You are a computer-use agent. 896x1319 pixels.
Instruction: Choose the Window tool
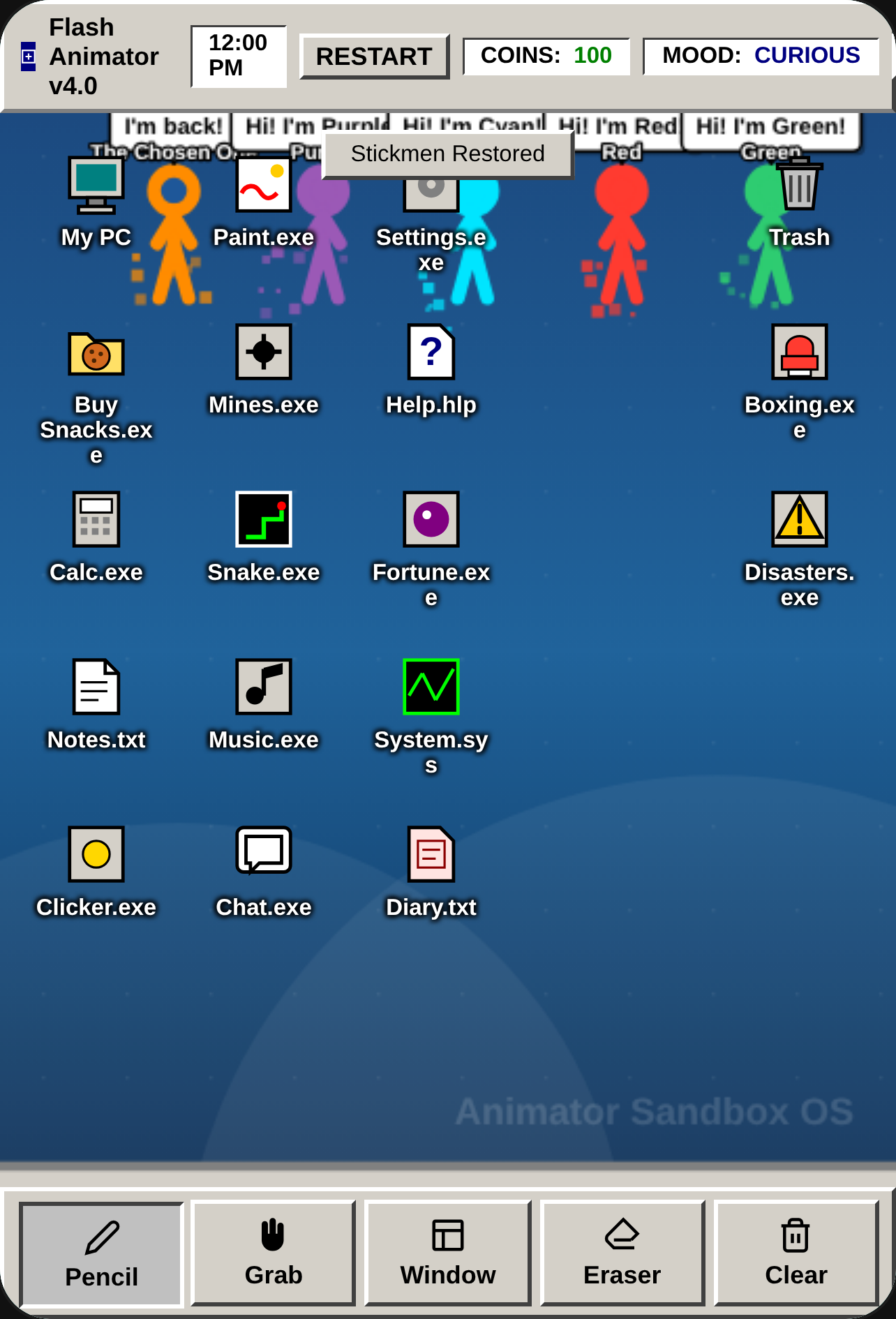(x=448, y=1253)
